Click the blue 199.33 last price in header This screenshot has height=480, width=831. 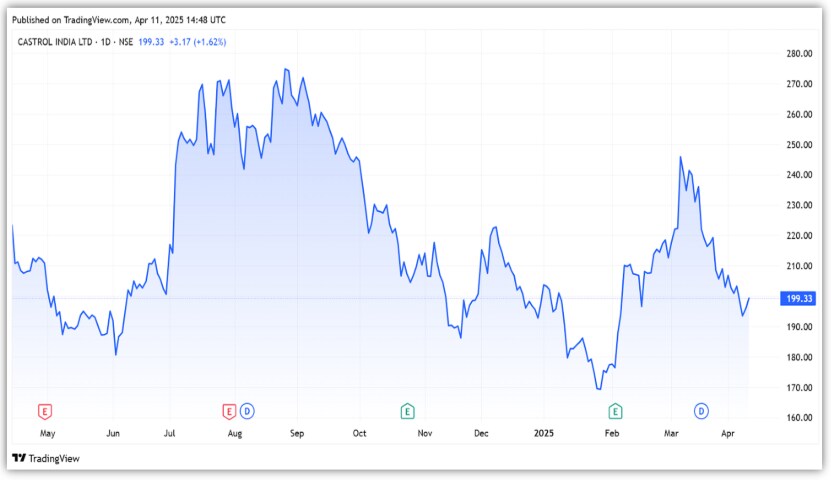tap(151, 42)
